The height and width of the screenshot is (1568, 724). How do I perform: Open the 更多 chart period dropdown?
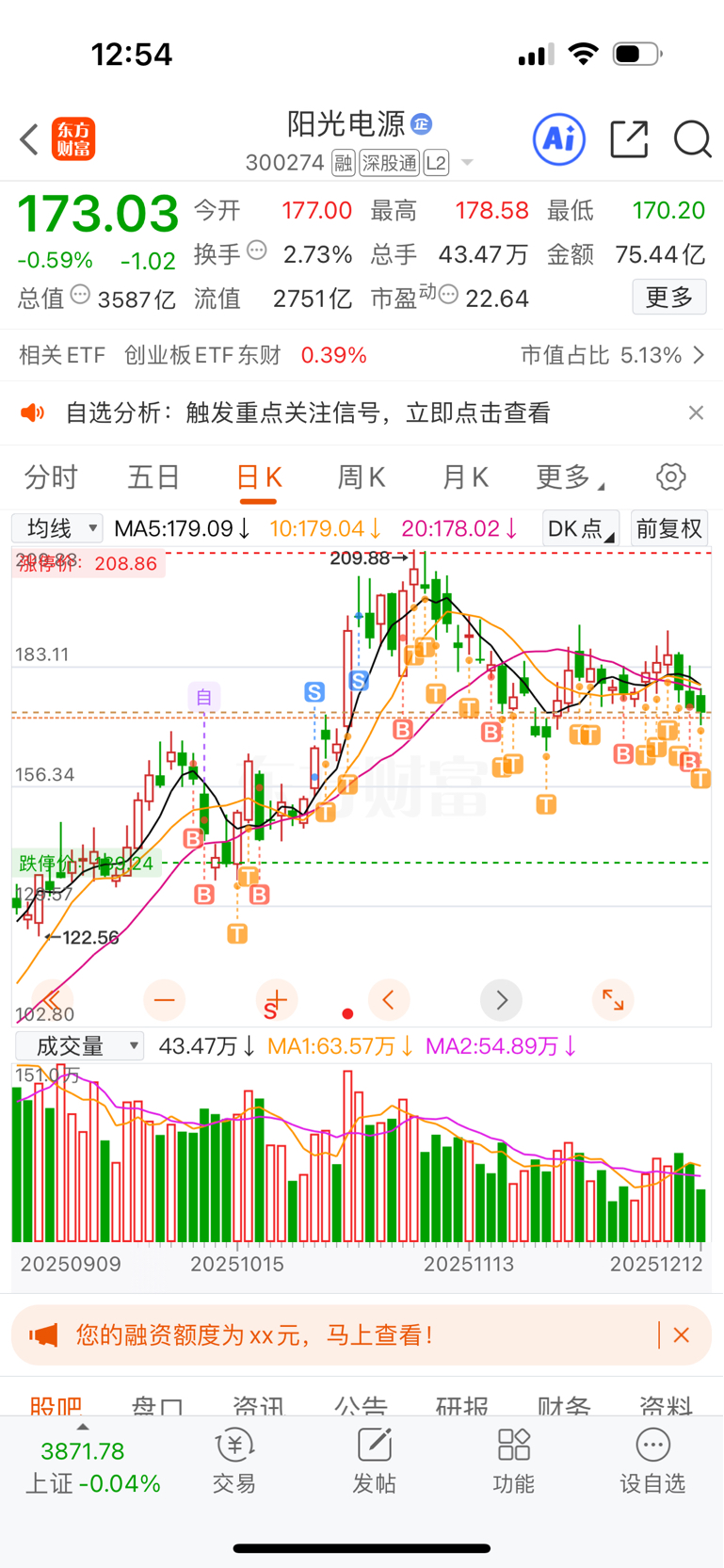click(571, 477)
